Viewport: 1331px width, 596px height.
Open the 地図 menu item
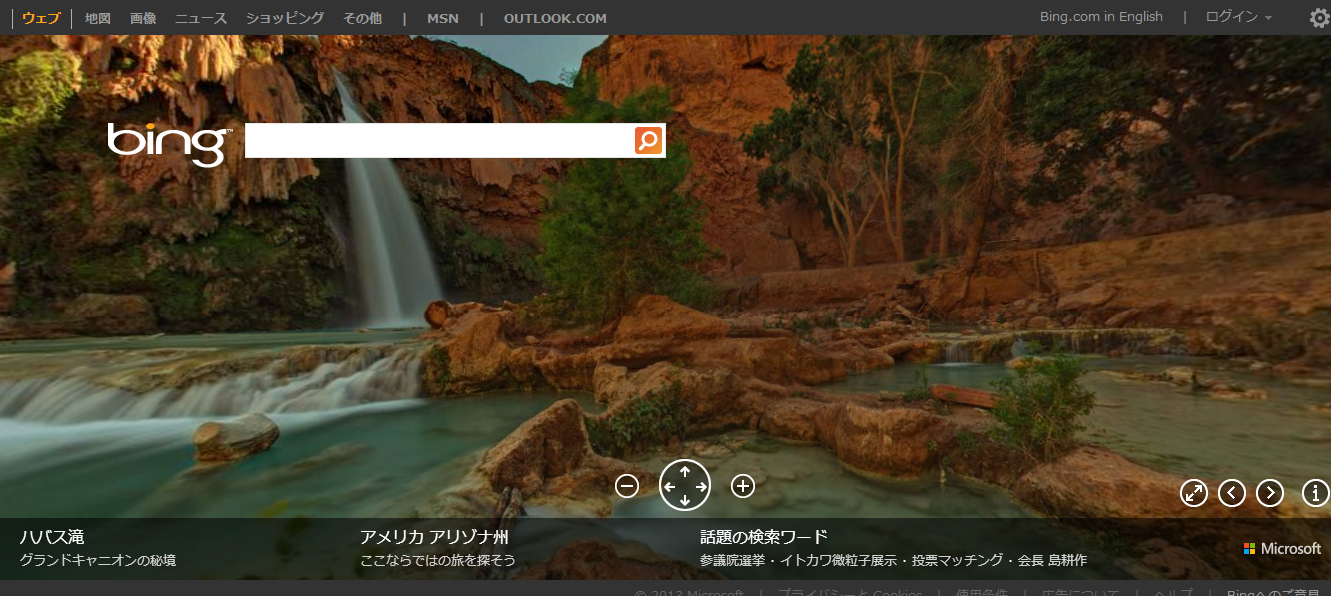coord(98,18)
